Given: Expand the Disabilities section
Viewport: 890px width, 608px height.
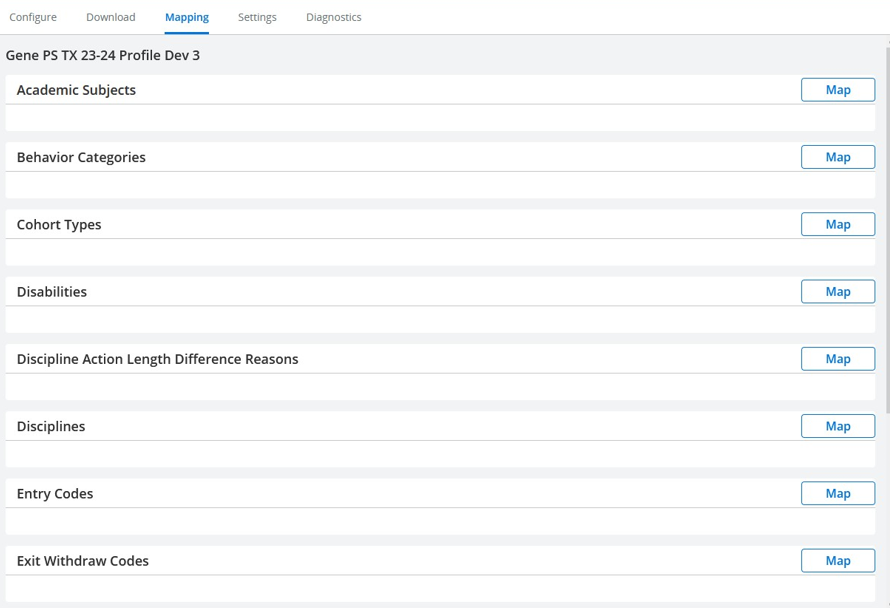Looking at the screenshot, I should coord(51,291).
